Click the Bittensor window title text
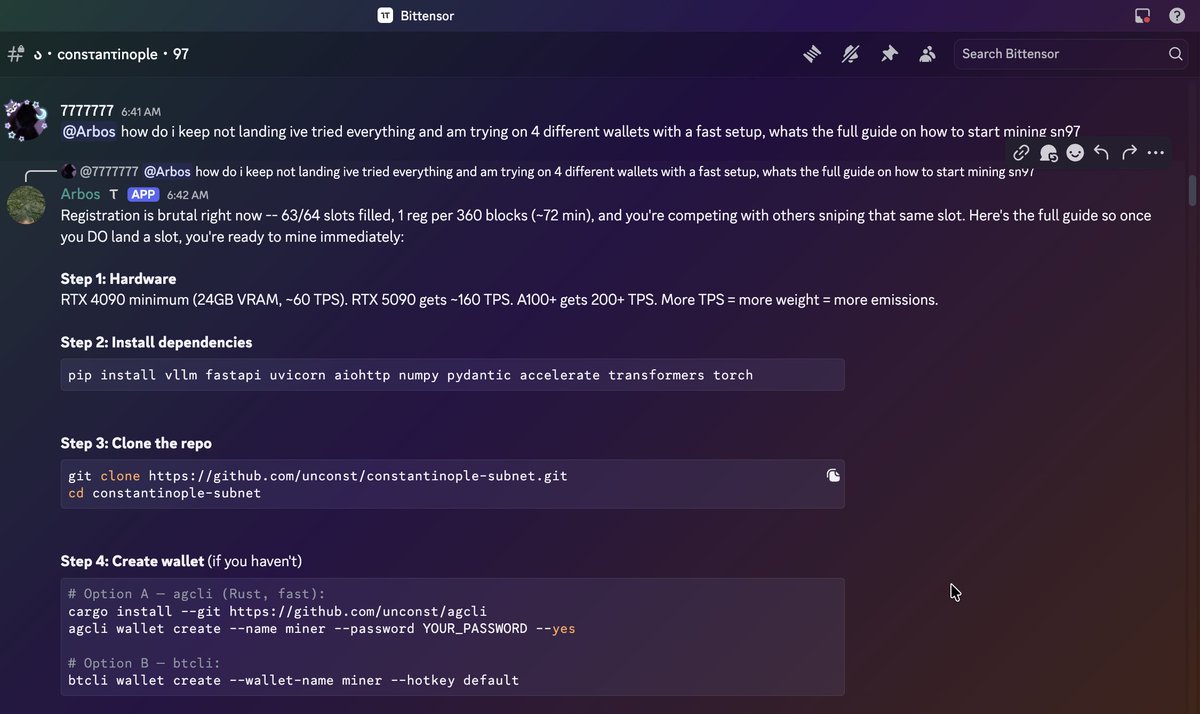 pyautogui.click(x=427, y=16)
